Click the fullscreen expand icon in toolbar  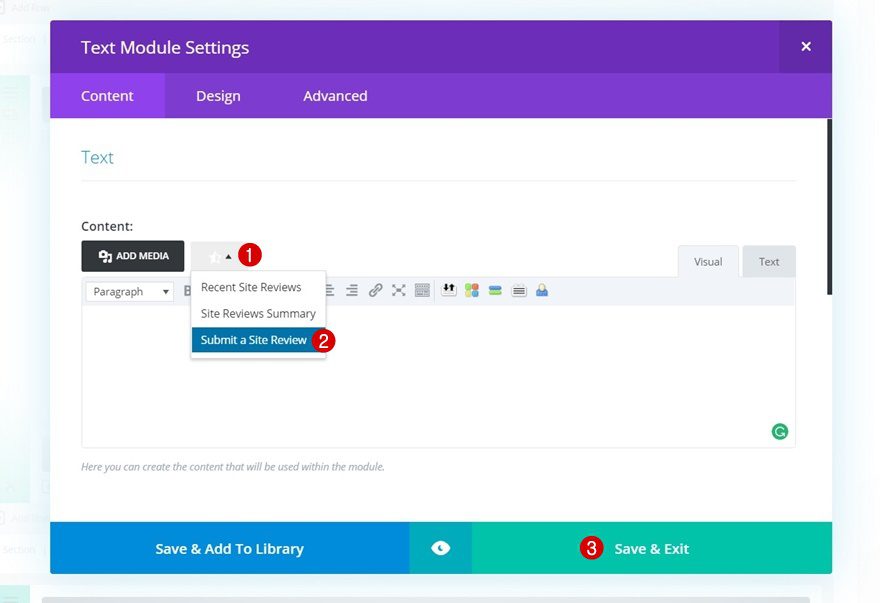click(399, 291)
